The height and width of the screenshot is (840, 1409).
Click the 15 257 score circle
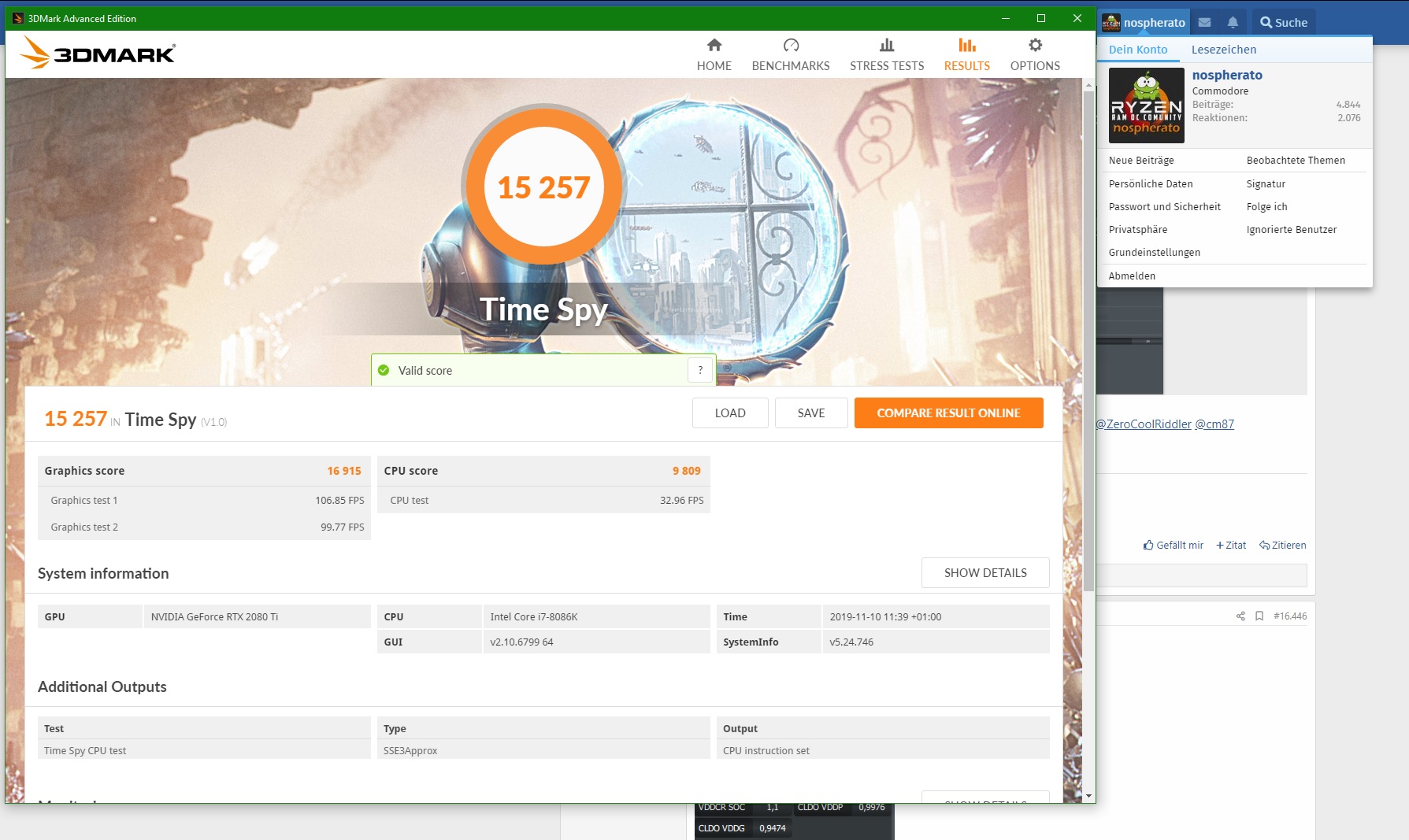point(543,187)
